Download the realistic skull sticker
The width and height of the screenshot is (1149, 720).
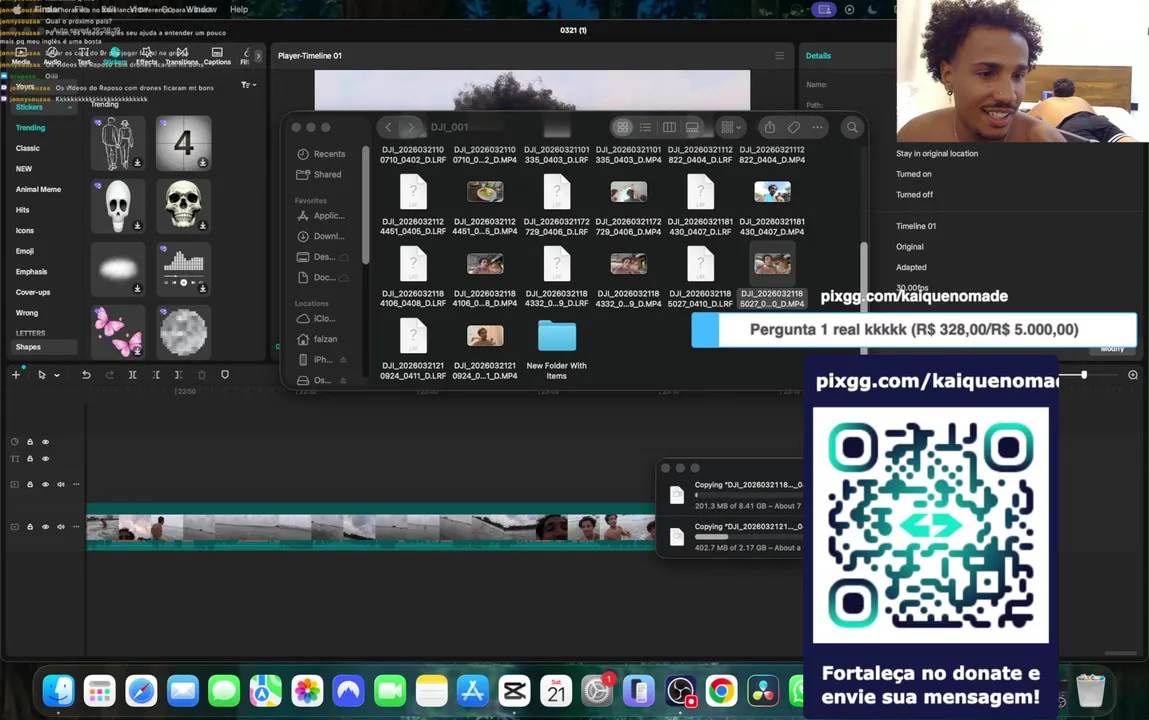202,226
